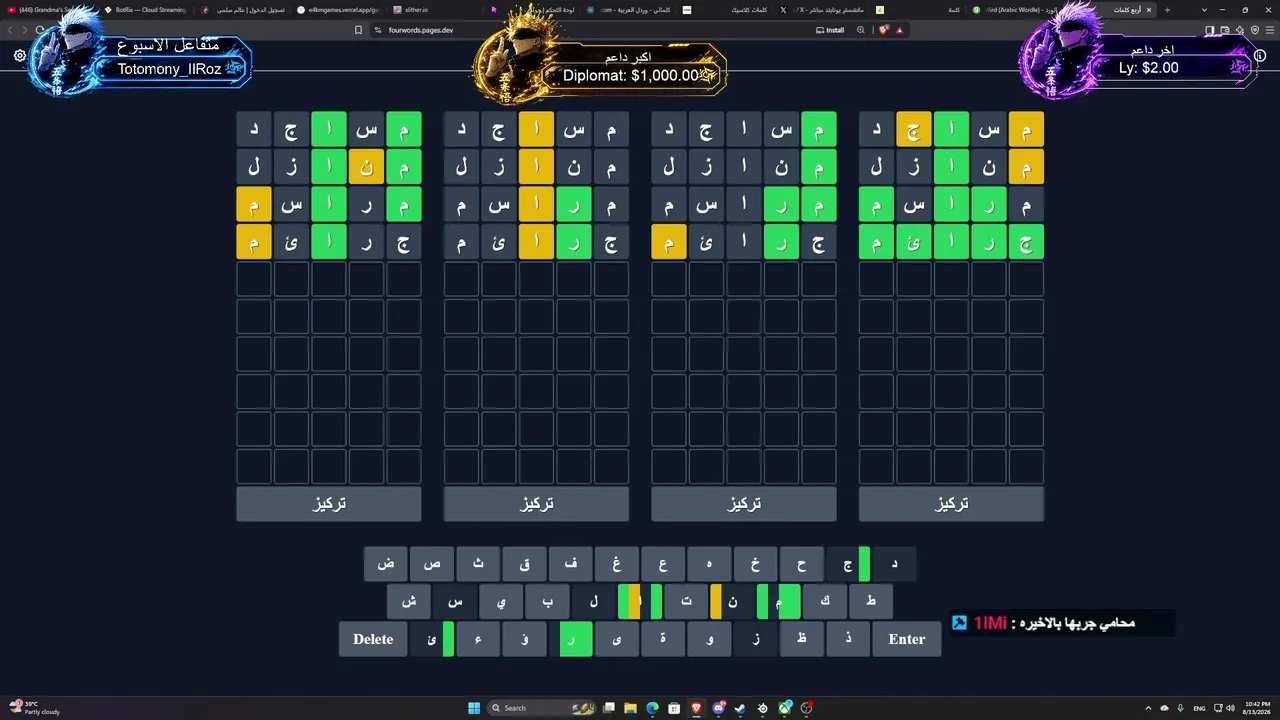Switch to the e4kmgames.vercel.app tab
Screen dimensions: 1280x720
point(340,9)
